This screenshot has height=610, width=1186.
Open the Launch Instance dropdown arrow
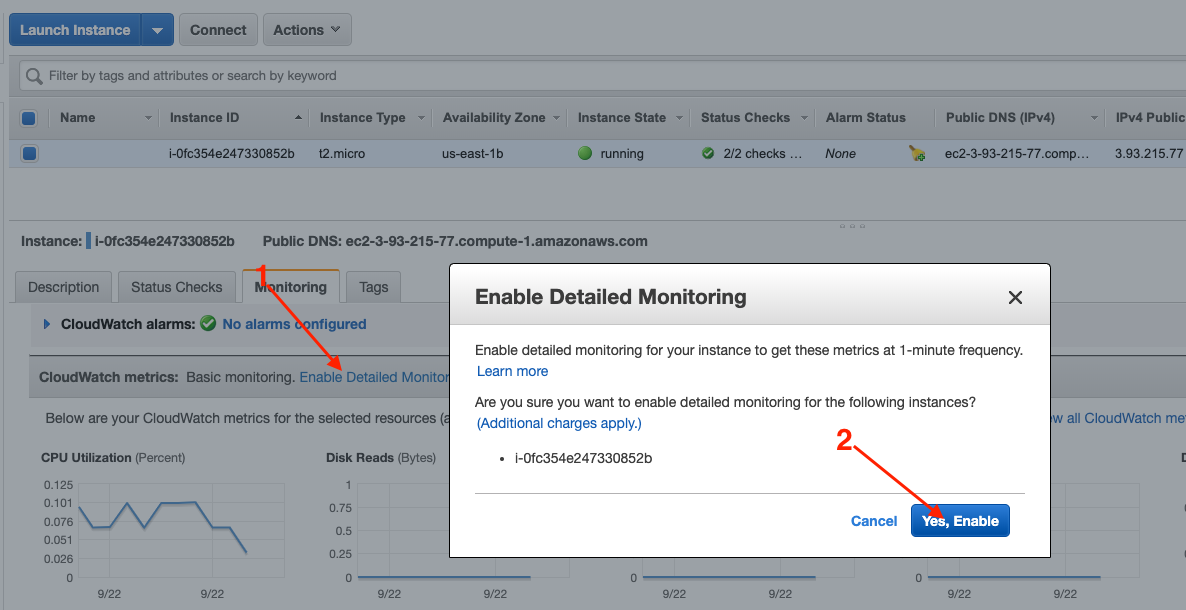click(157, 30)
